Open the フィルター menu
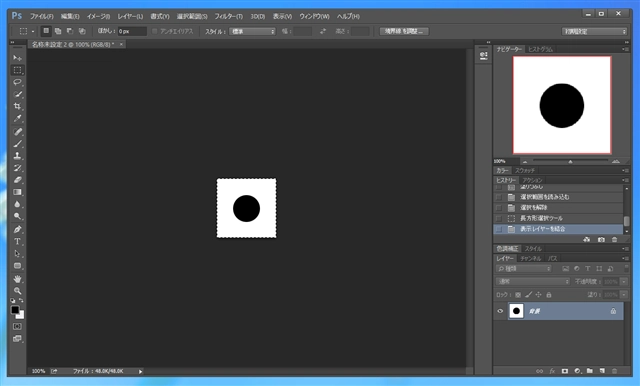 click(x=229, y=16)
